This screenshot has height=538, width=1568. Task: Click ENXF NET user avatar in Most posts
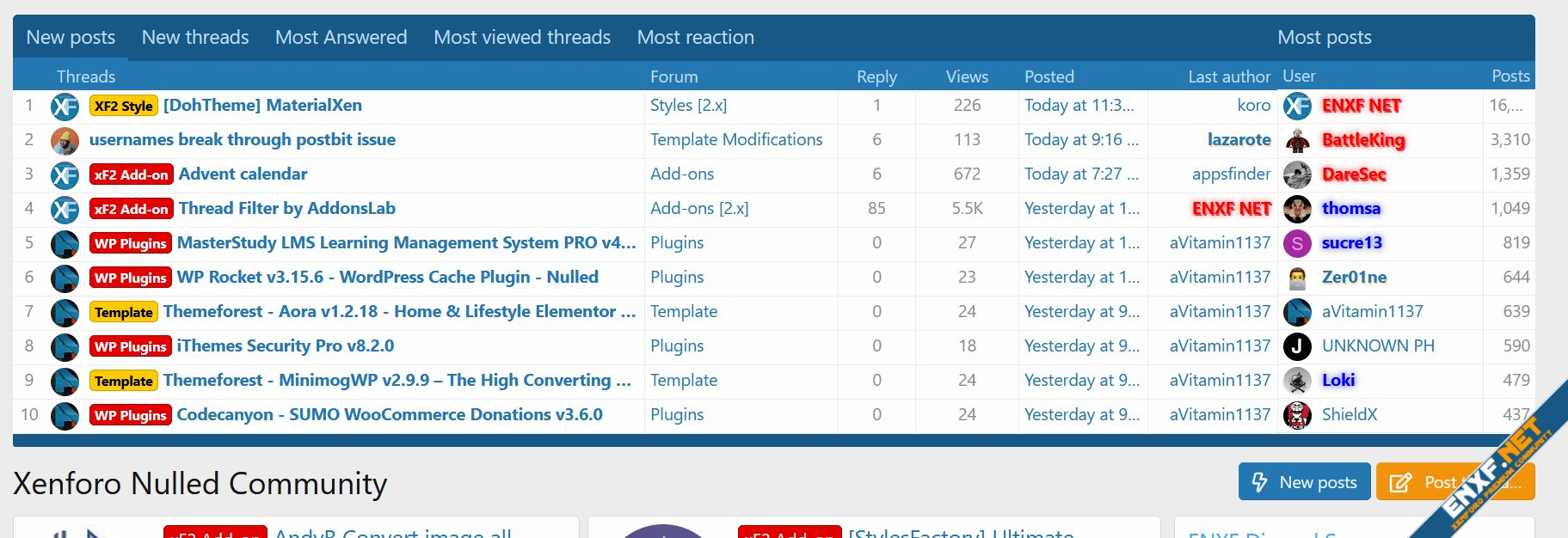tap(1297, 107)
